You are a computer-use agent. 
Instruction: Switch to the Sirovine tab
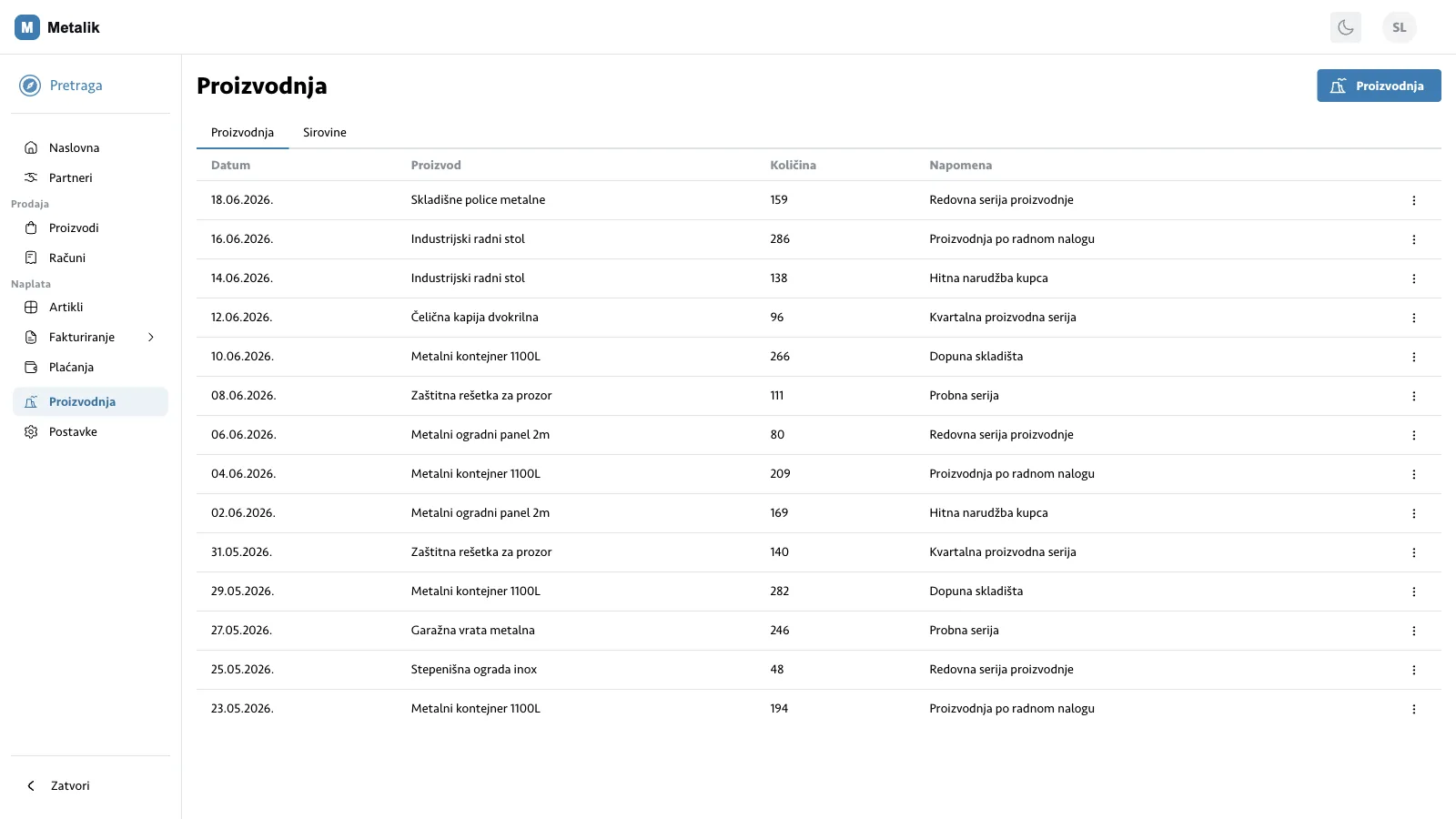pyautogui.click(x=325, y=132)
